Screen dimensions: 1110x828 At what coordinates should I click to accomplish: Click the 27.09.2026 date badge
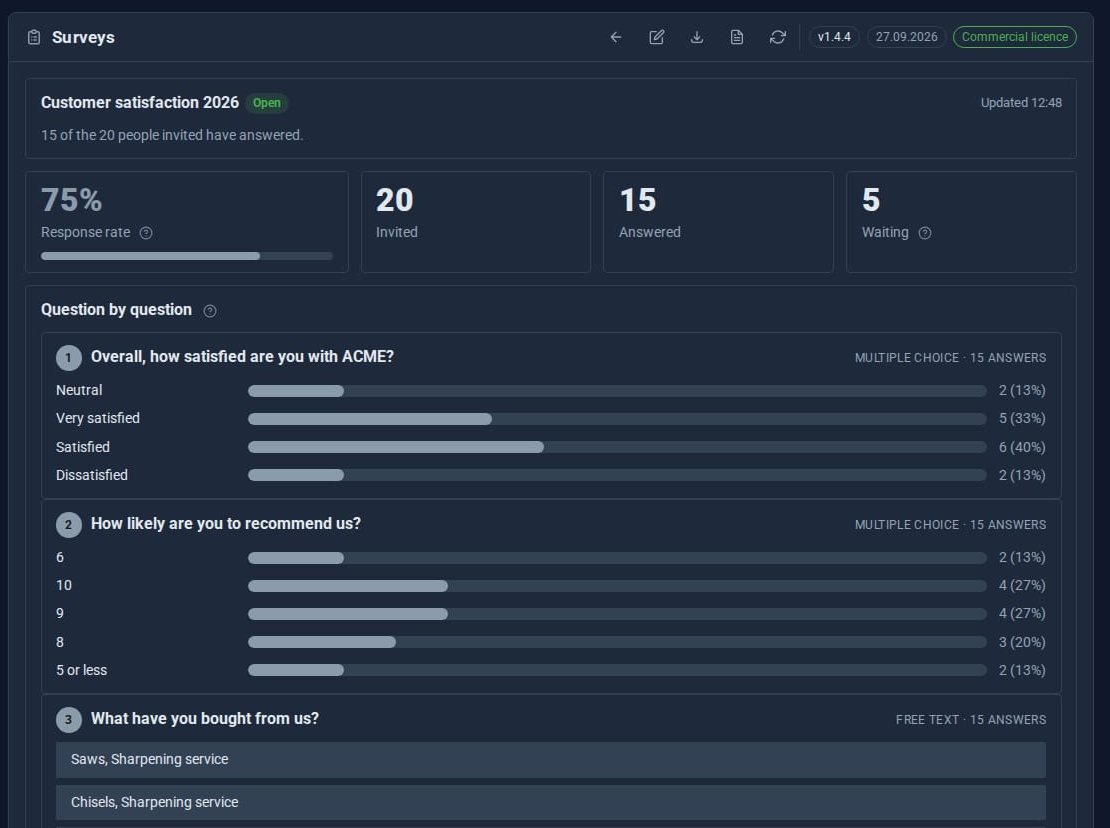[906, 37]
